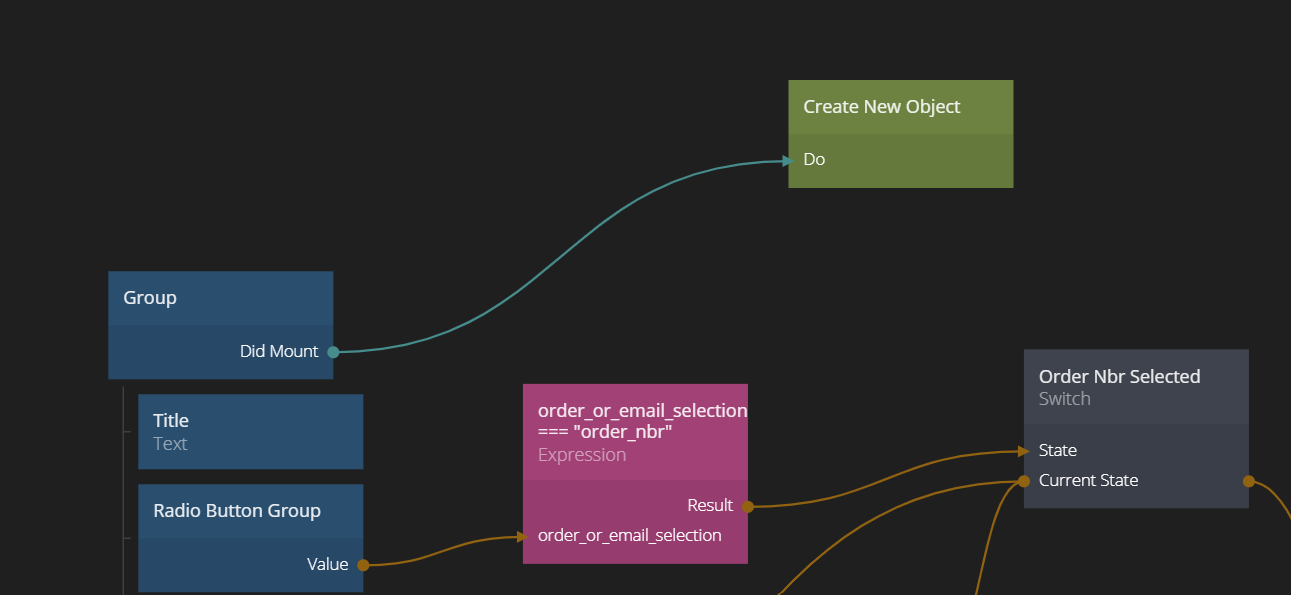Click the Value port label
This screenshot has width=1291, height=595.
pos(327,565)
